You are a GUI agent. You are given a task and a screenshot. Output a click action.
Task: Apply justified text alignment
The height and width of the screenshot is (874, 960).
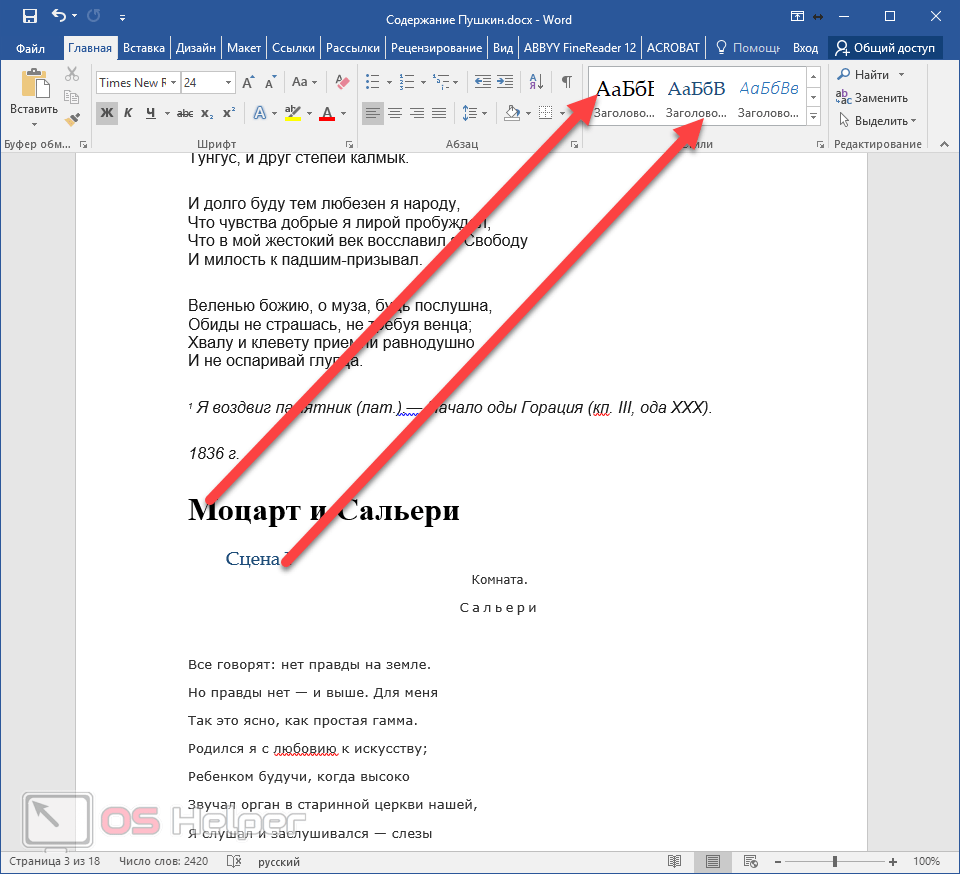coord(439,113)
